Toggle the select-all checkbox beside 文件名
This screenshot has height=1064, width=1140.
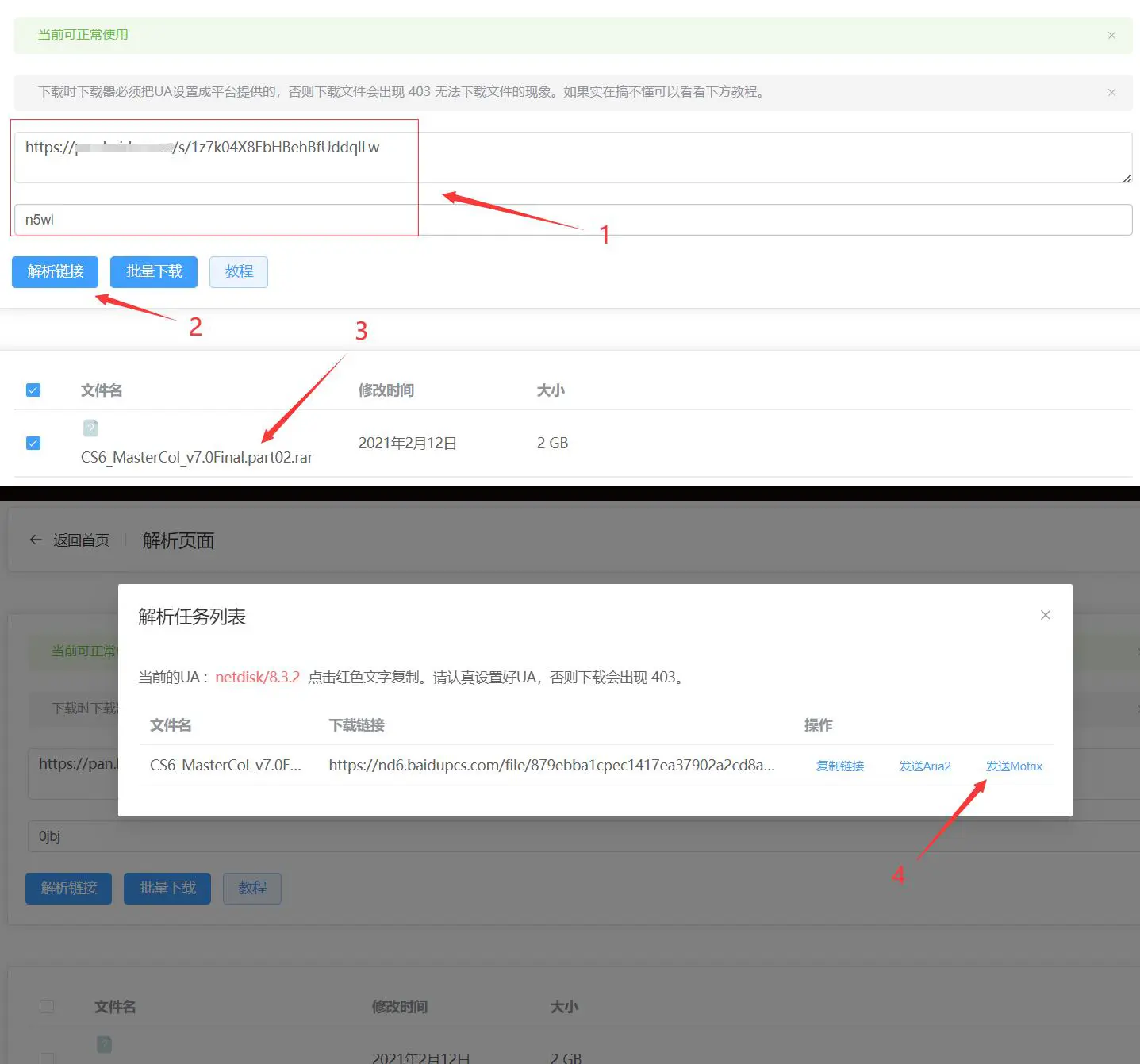click(x=33, y=390)
